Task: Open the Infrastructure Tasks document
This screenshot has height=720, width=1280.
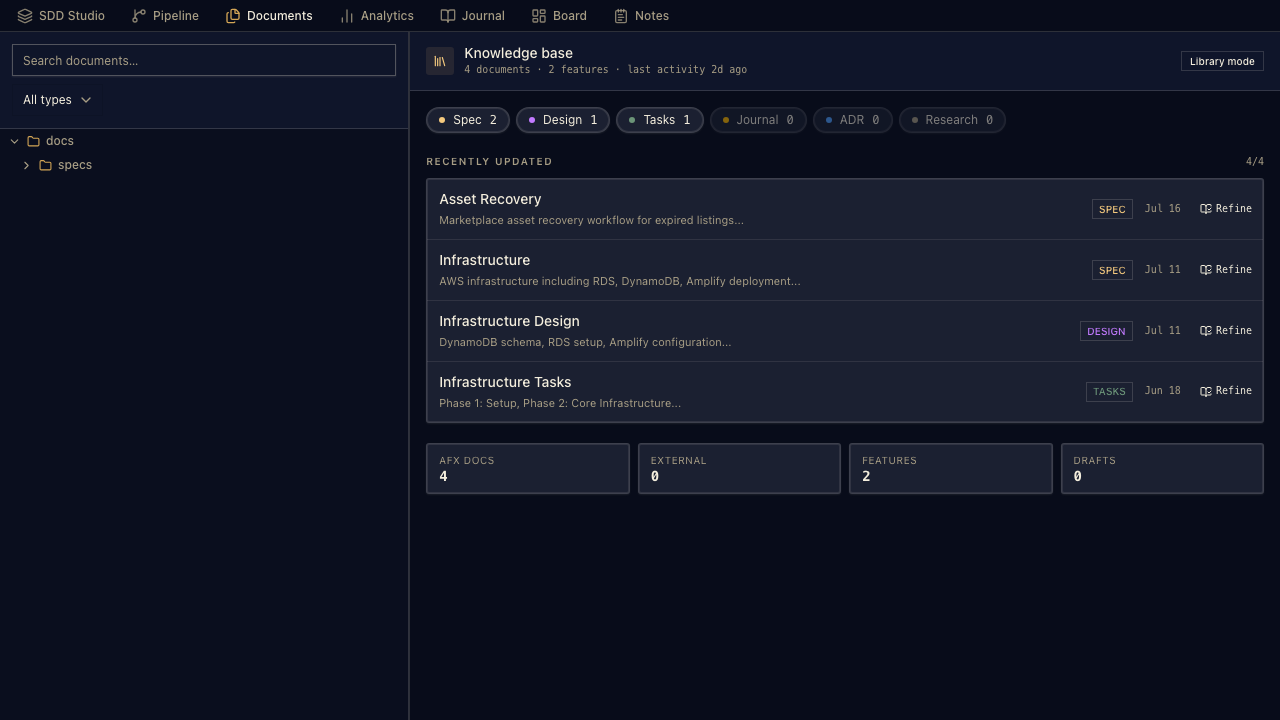Action: pyautogui.click(x=505, y=382)
